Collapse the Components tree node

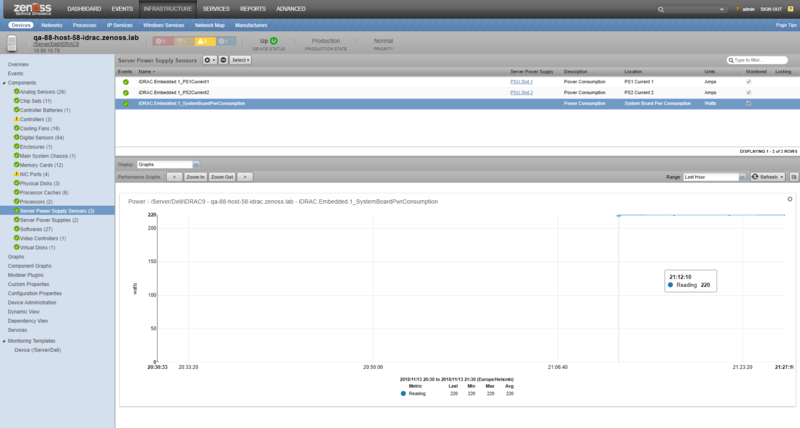[x=4, y=83]
